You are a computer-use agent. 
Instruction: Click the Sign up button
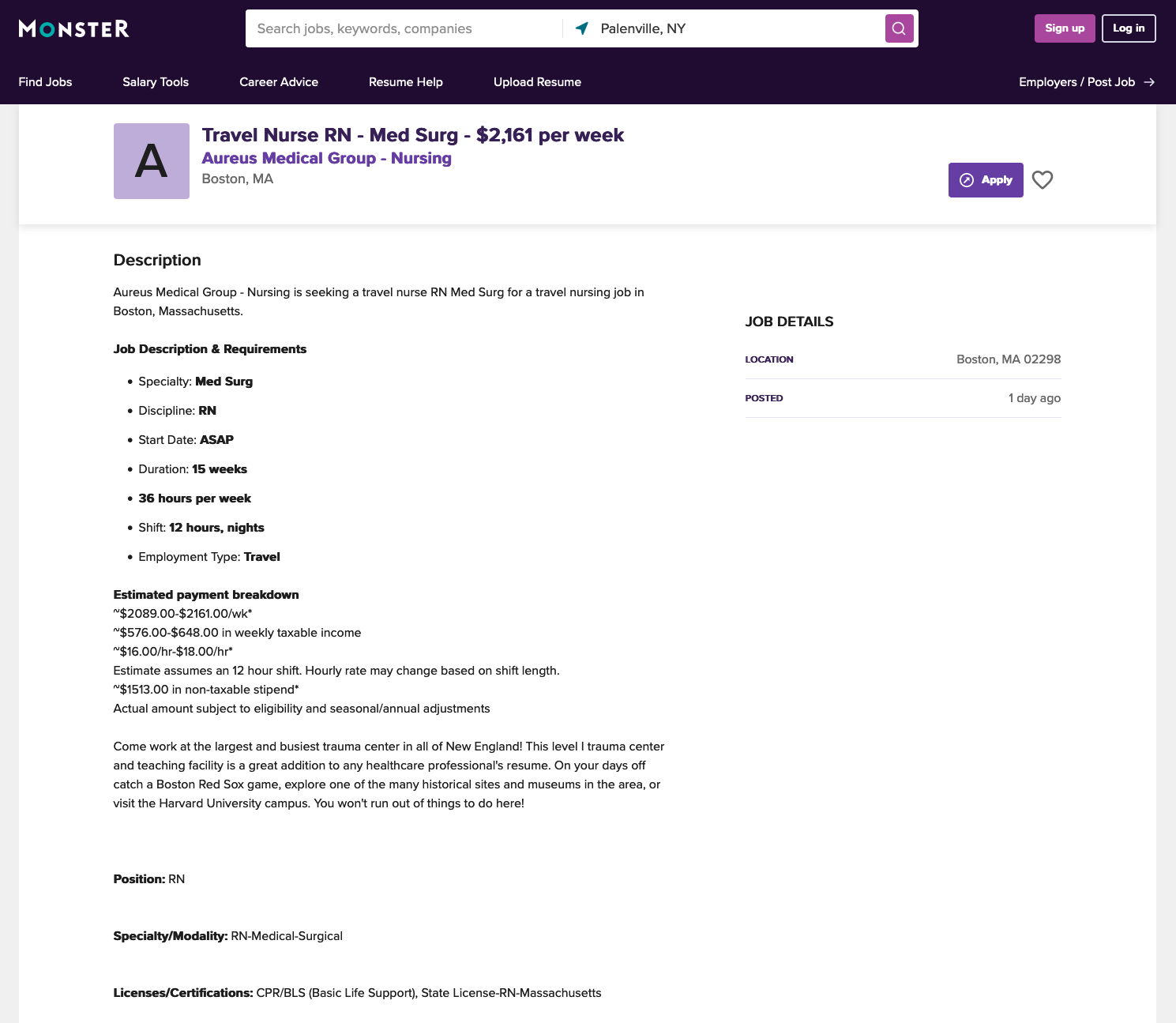pyautogui.click(x=1065, y=28)
